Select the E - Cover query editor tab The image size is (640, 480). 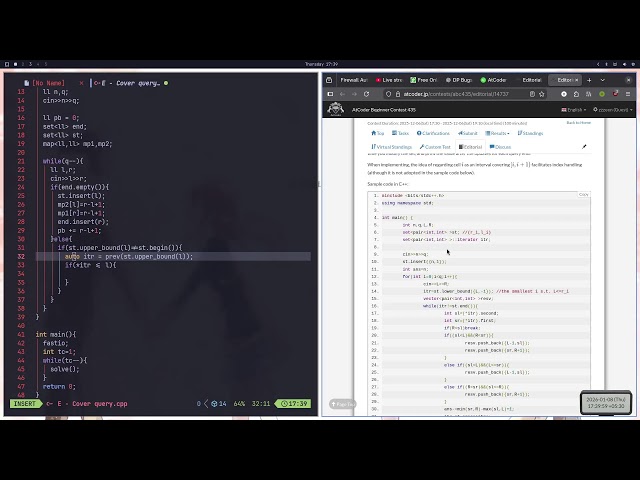click(131, 83)
